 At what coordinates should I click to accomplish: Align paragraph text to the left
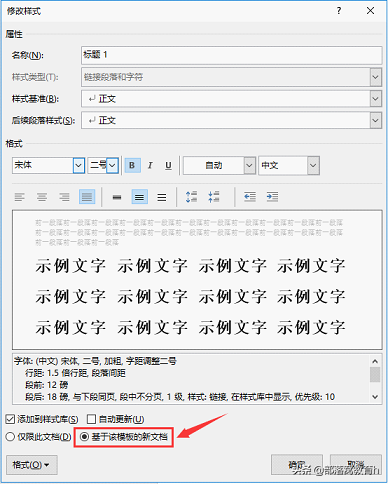[19, 197]
